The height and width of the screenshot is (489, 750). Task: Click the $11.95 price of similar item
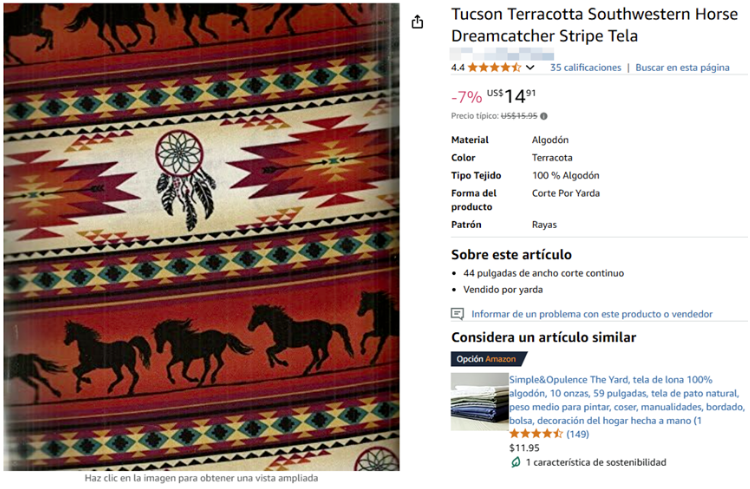click(524, 448)
